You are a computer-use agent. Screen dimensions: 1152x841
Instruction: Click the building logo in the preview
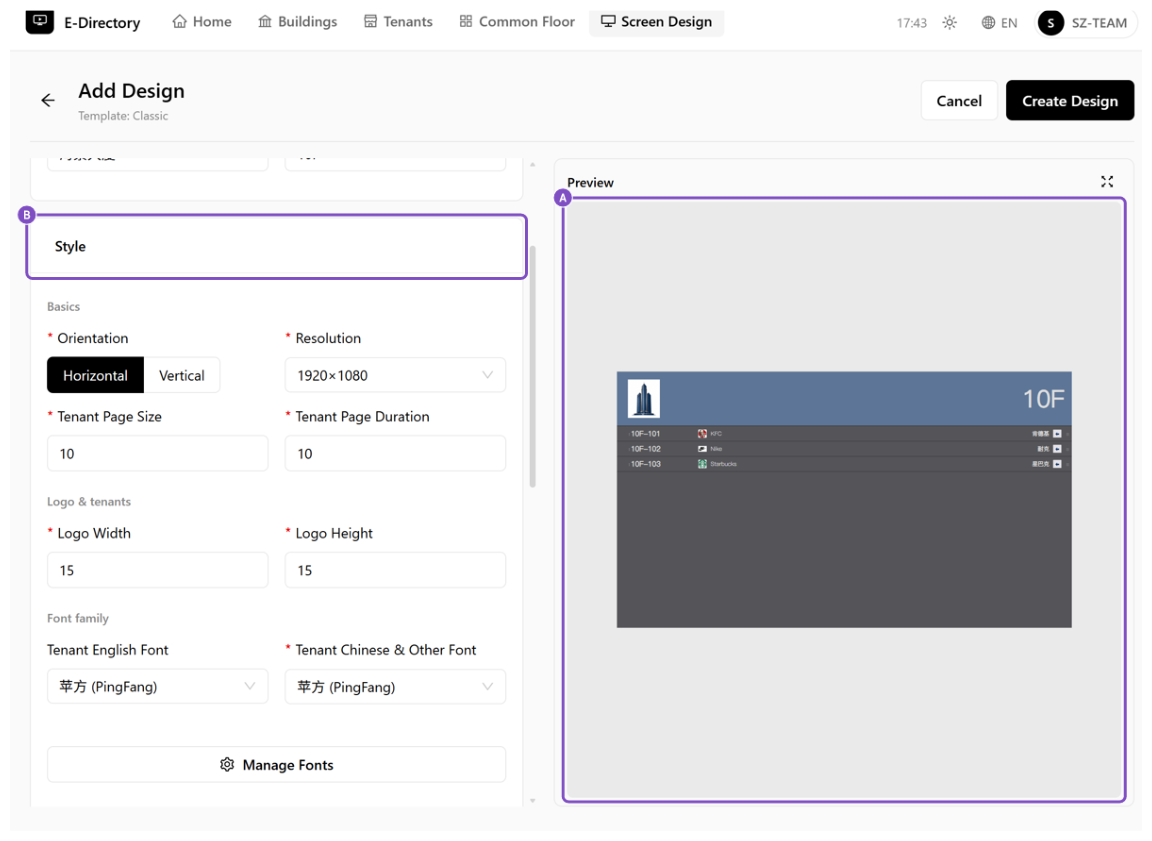pos(644,399)
